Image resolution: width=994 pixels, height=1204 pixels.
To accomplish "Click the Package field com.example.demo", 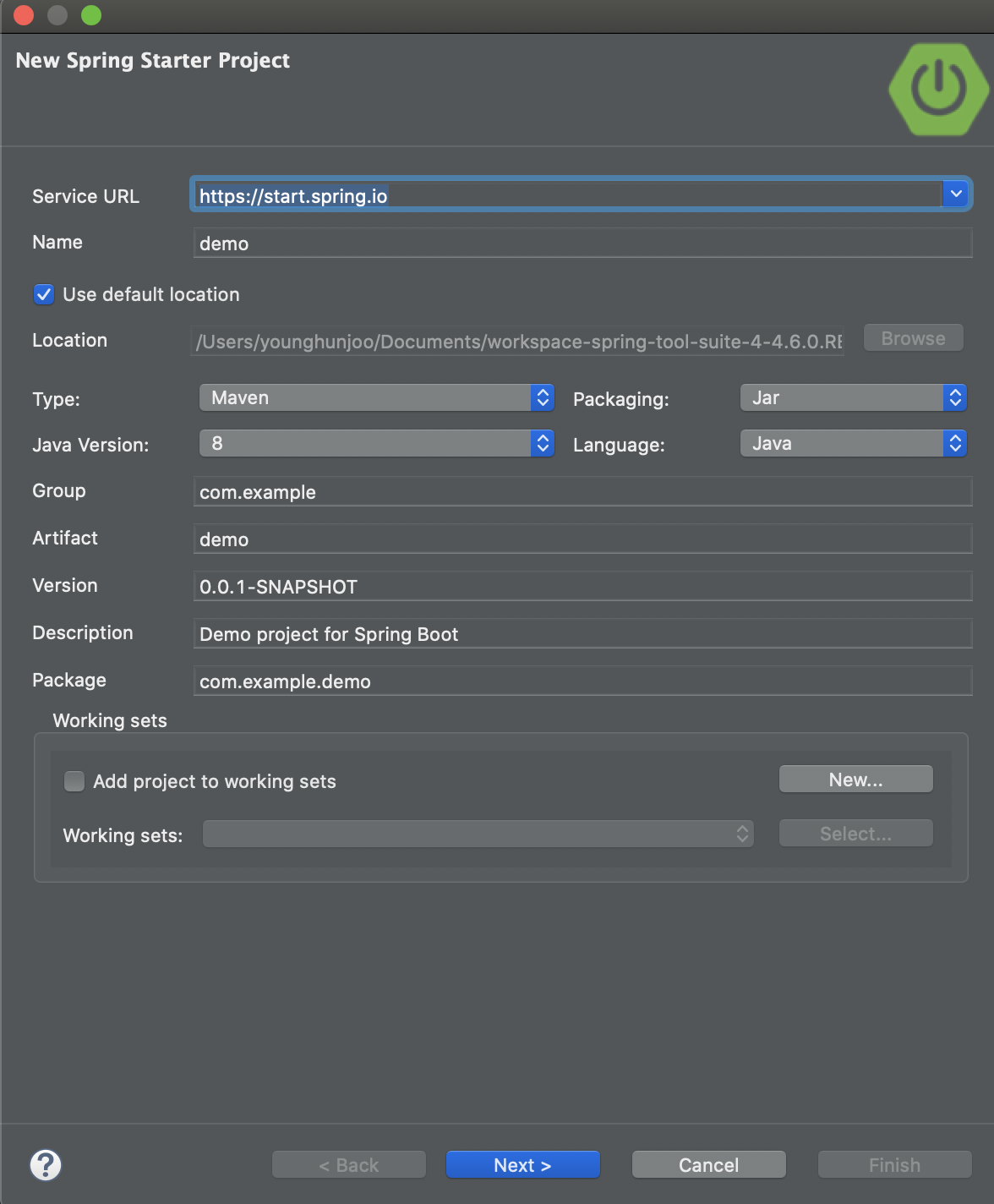I will pos(583,681).
